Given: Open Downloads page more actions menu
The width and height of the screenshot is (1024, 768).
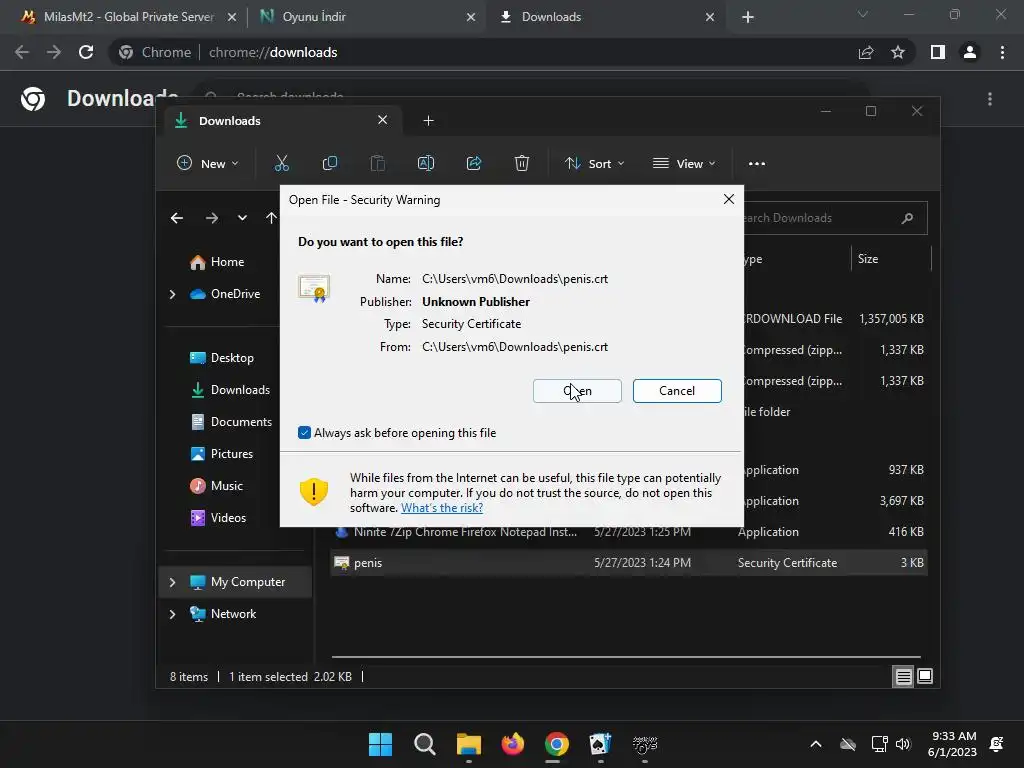Looking at the screenshot, I should point(990,99).
